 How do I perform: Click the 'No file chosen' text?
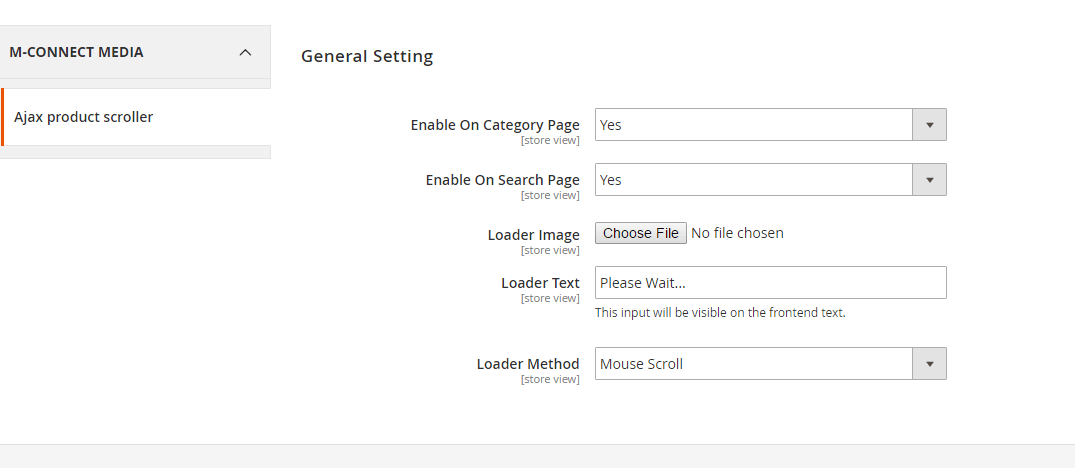coord(737,233)
